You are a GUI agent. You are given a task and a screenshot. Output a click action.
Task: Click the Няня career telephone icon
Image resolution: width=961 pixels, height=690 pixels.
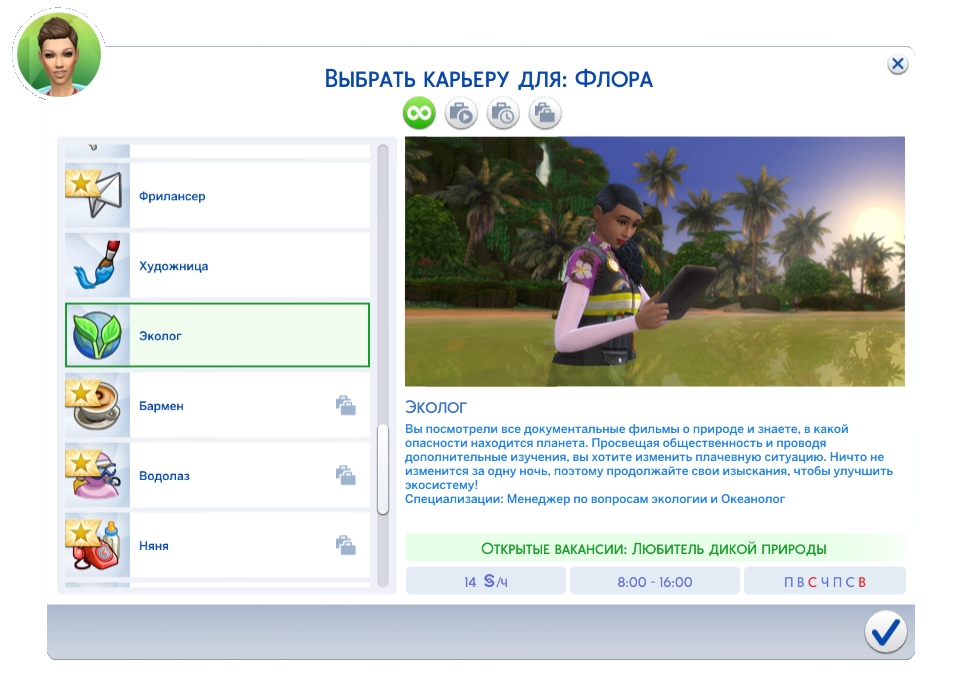pos(96,545)
